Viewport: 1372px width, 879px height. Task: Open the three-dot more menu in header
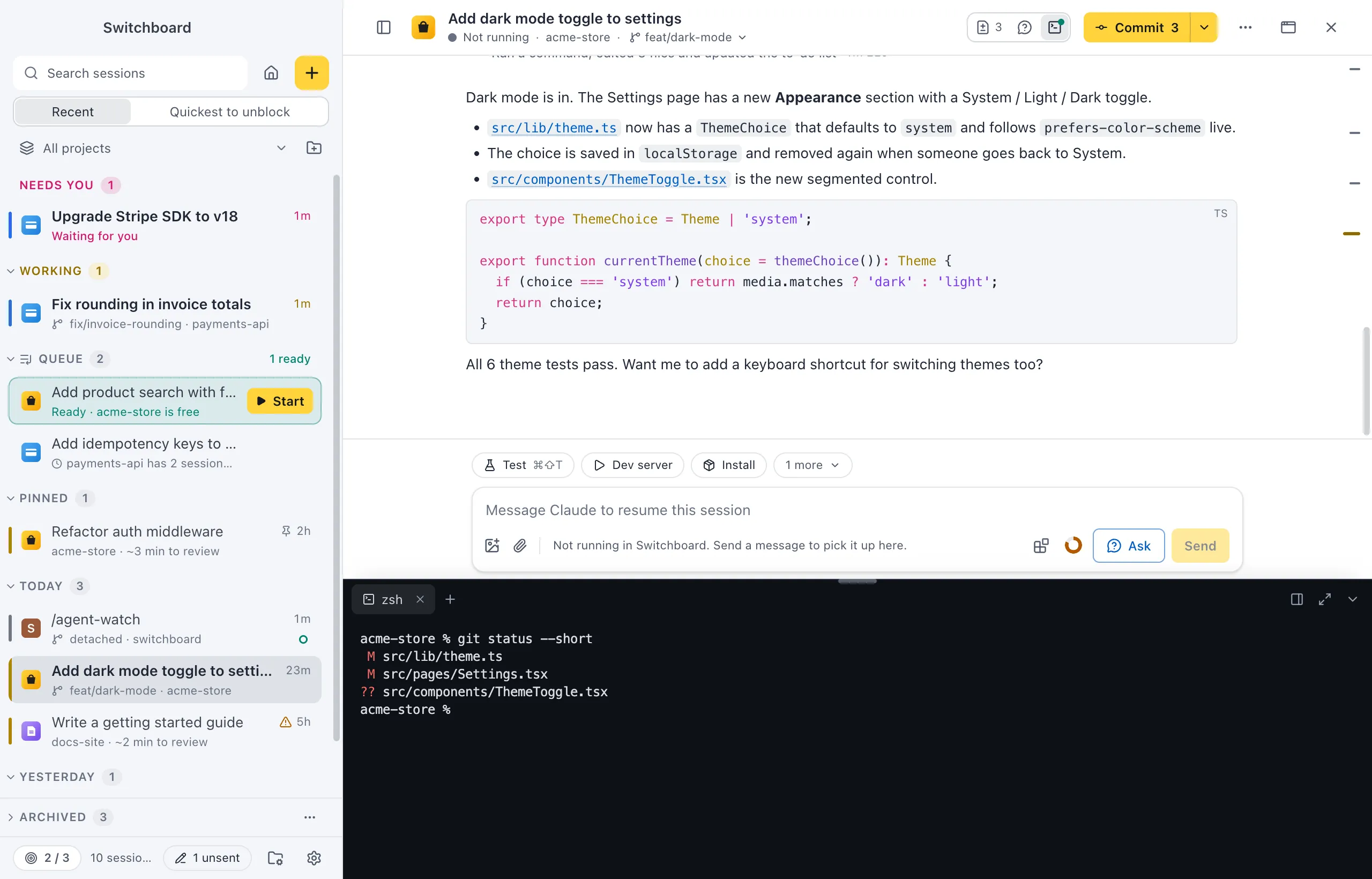tap(1246, 27)
